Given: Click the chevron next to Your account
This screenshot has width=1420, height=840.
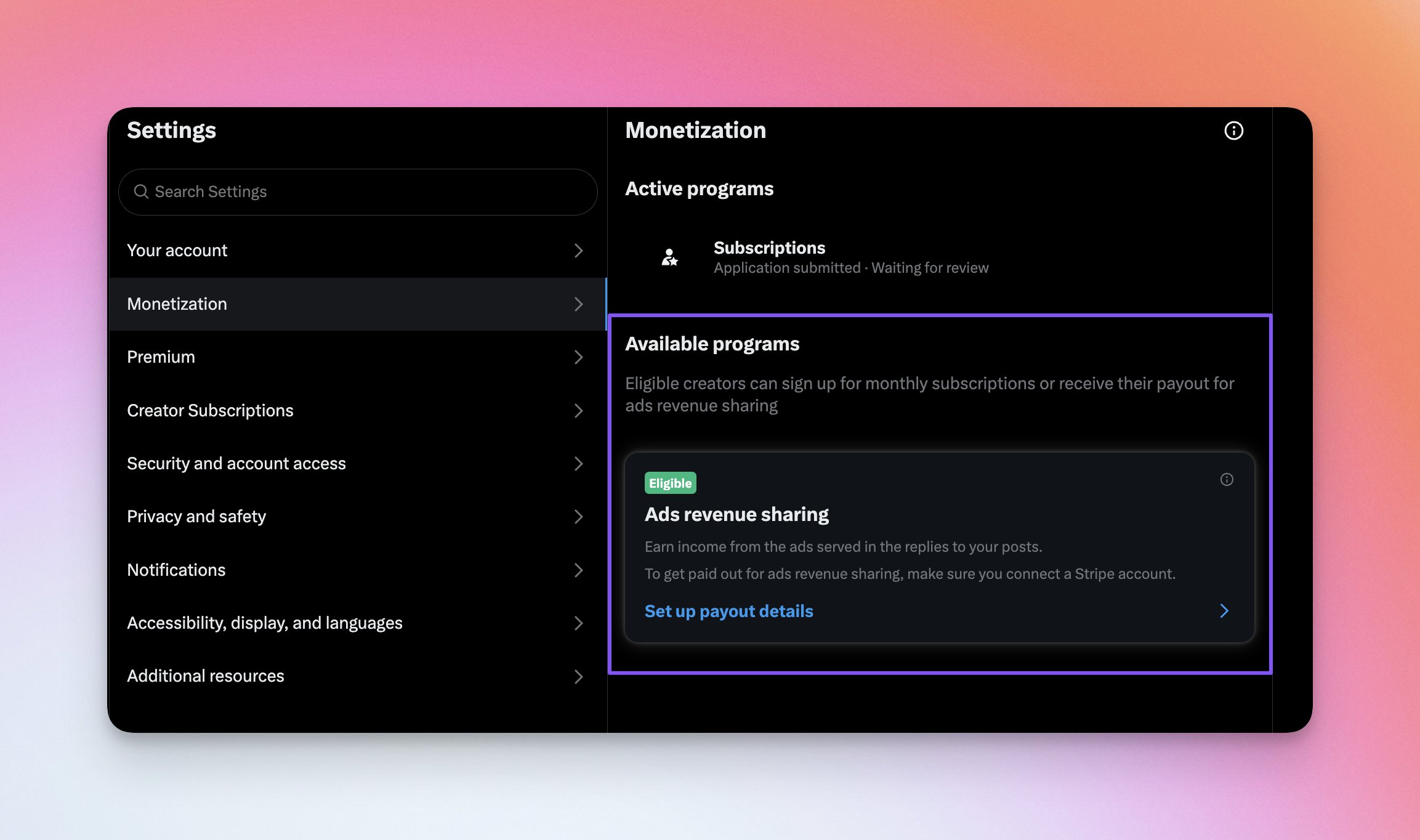Looking at the screenshot, I should click(578, 251).
